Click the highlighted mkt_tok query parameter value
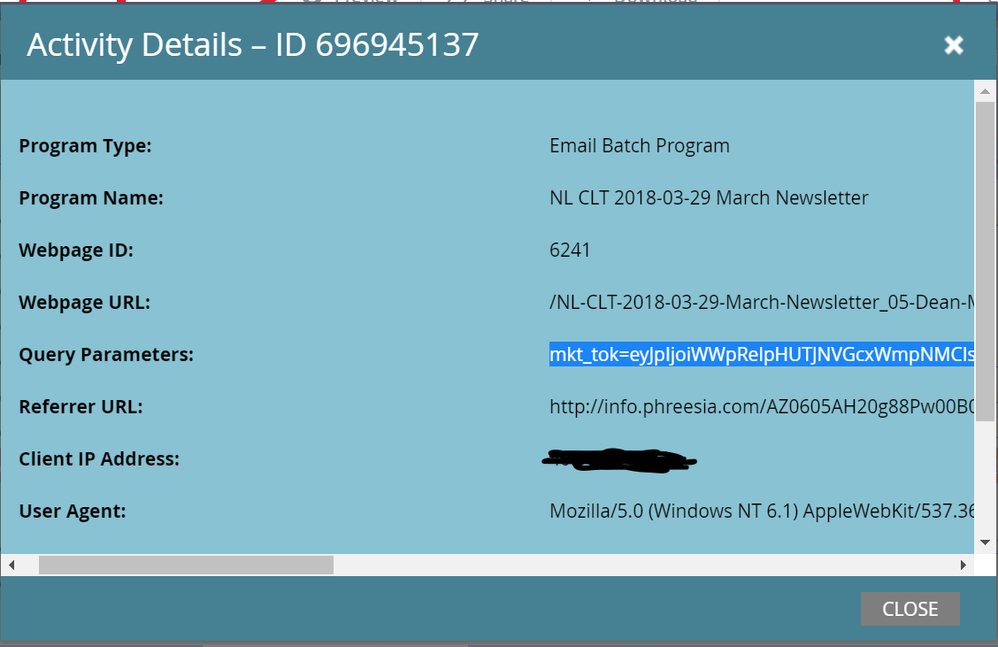 (760, 355)
